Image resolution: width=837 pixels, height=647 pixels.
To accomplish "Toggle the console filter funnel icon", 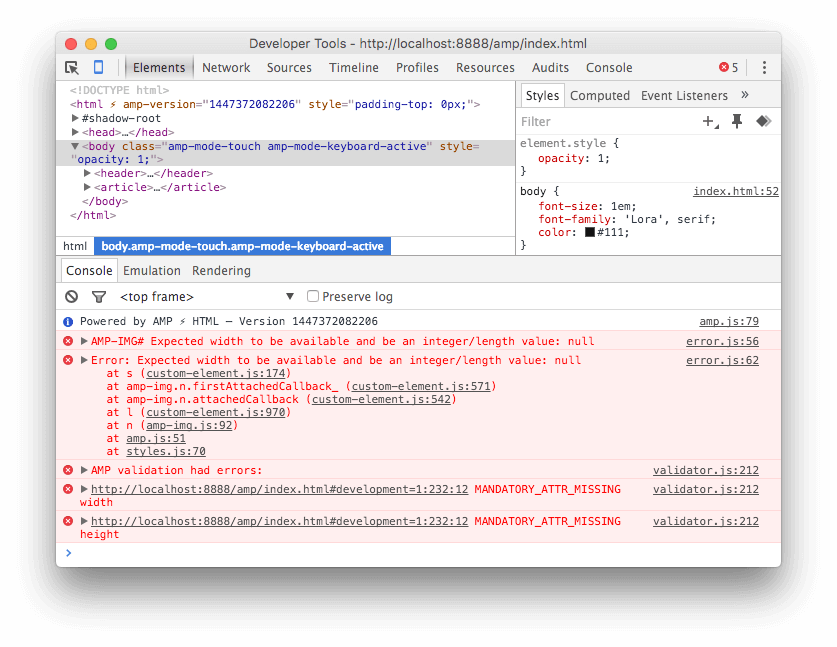I will [99, 297].
